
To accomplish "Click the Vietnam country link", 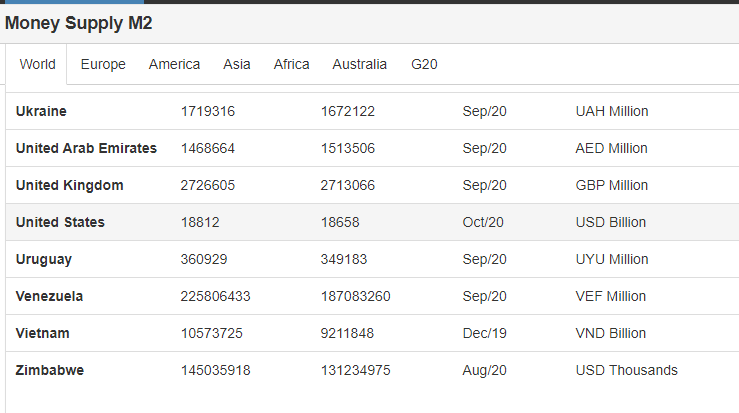I will pyautogui.click(x=42, y=333).
